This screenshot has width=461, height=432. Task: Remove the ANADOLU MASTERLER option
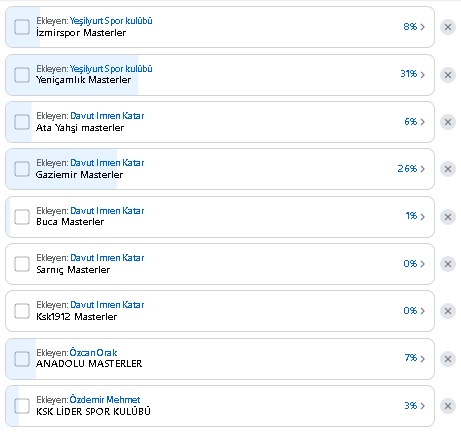pos(448,359)
